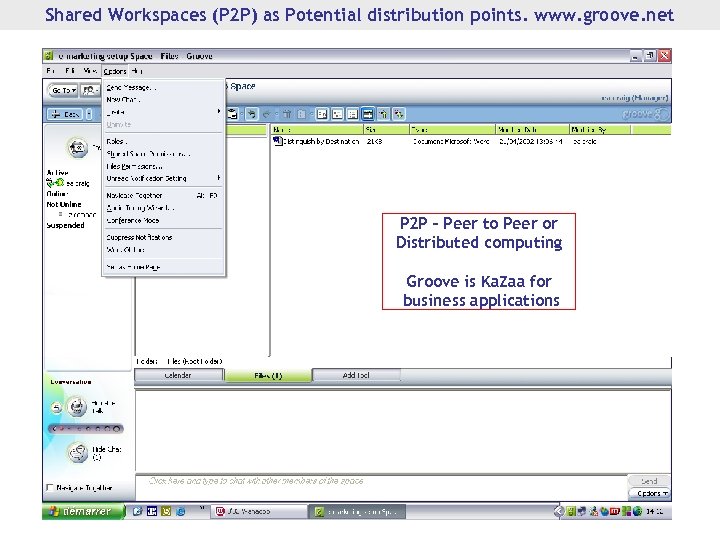Sort files by Modified By column header
Image resolution: width=720 pixels, height=540 pixels.
pos(601,129)
